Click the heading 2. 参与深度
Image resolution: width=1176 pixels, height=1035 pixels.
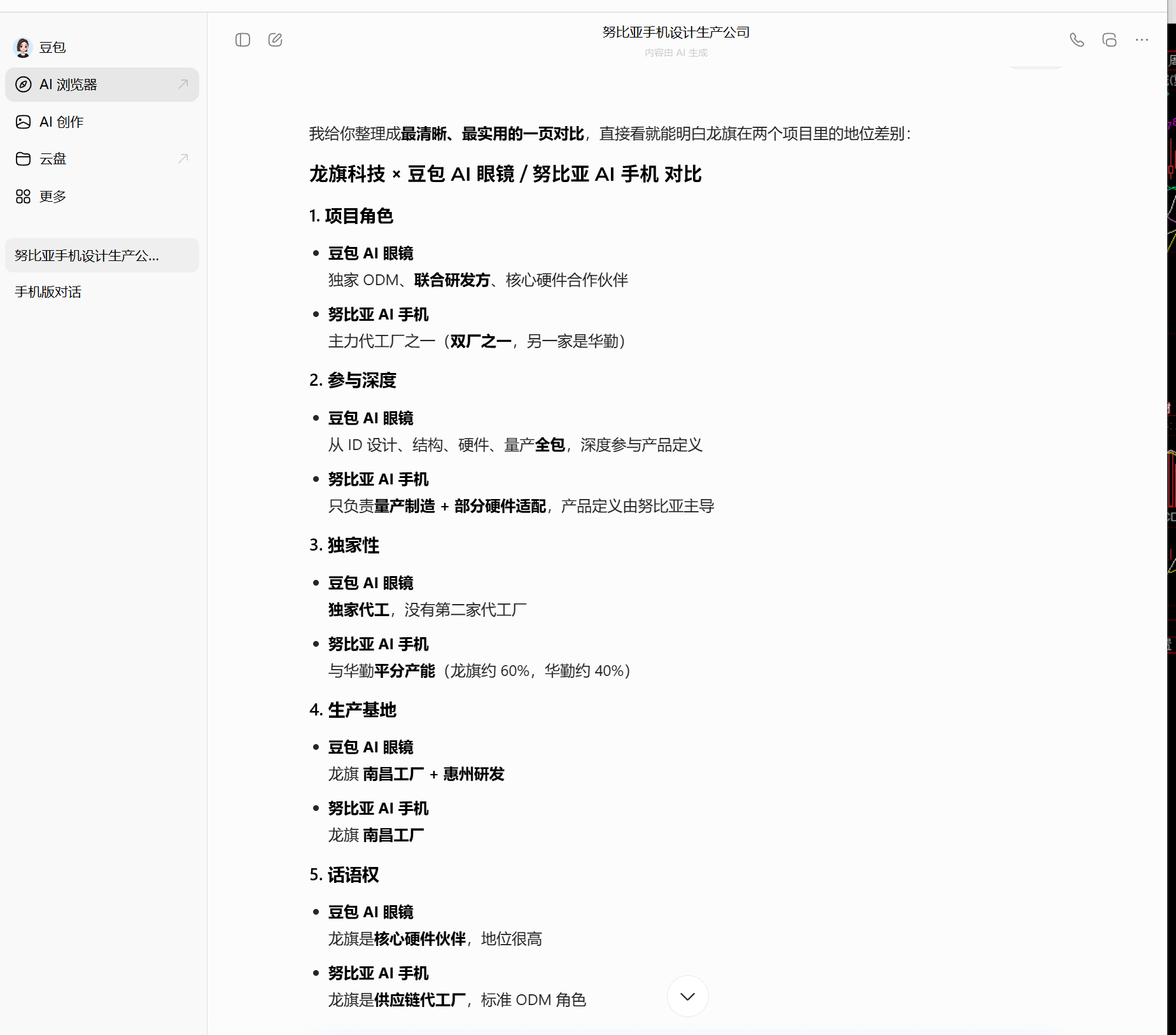click(353, 381)
